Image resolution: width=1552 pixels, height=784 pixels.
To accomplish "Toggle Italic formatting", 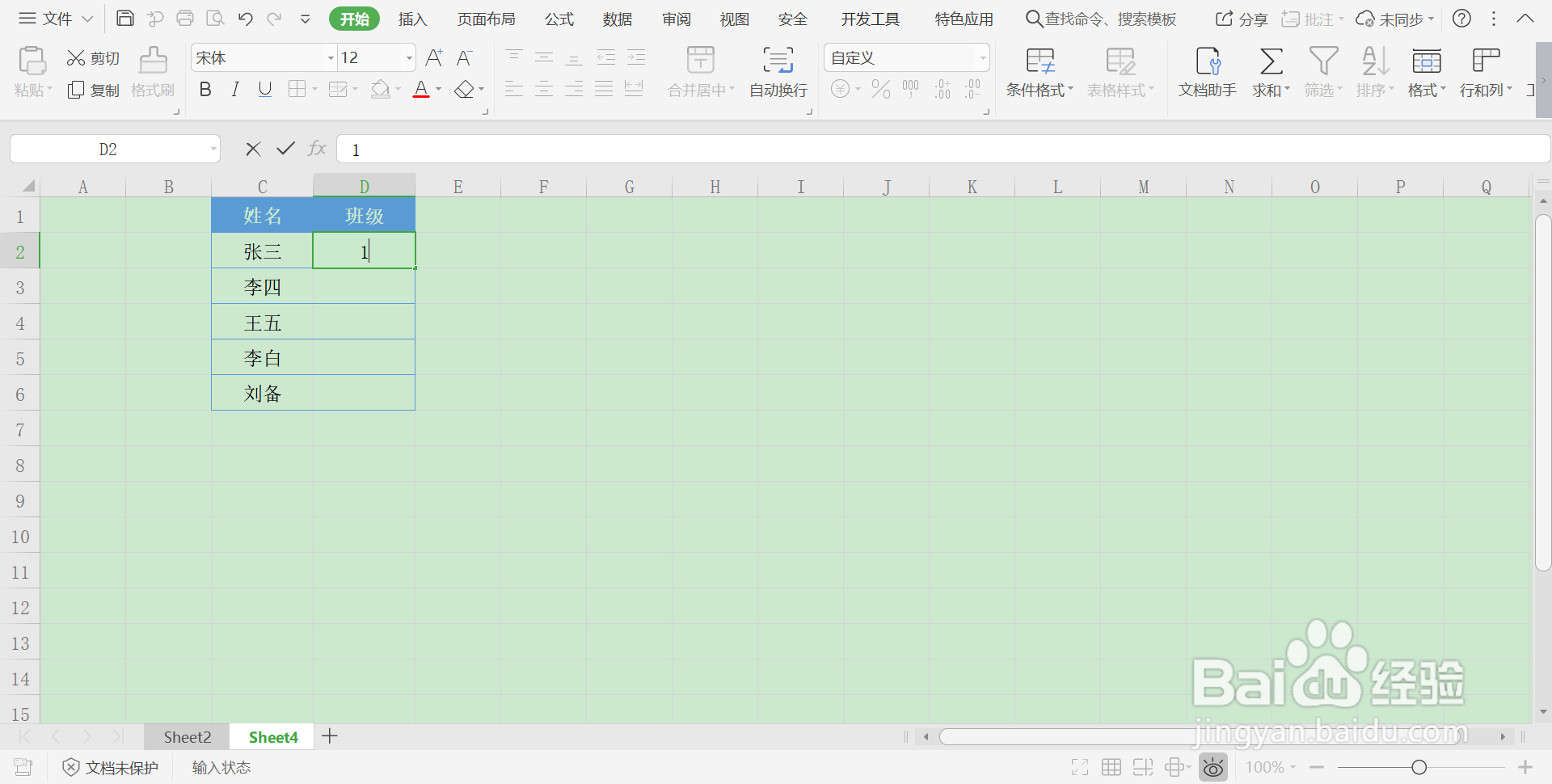I will pos(235,89).
